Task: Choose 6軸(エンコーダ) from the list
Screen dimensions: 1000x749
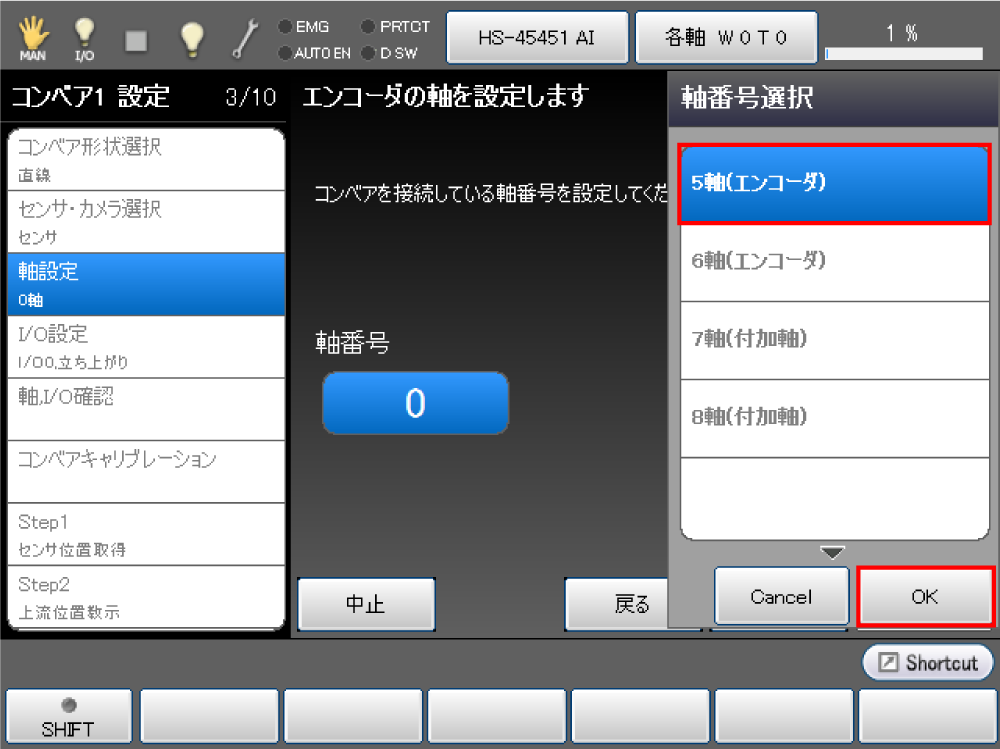Action: (x=835, y=261)
